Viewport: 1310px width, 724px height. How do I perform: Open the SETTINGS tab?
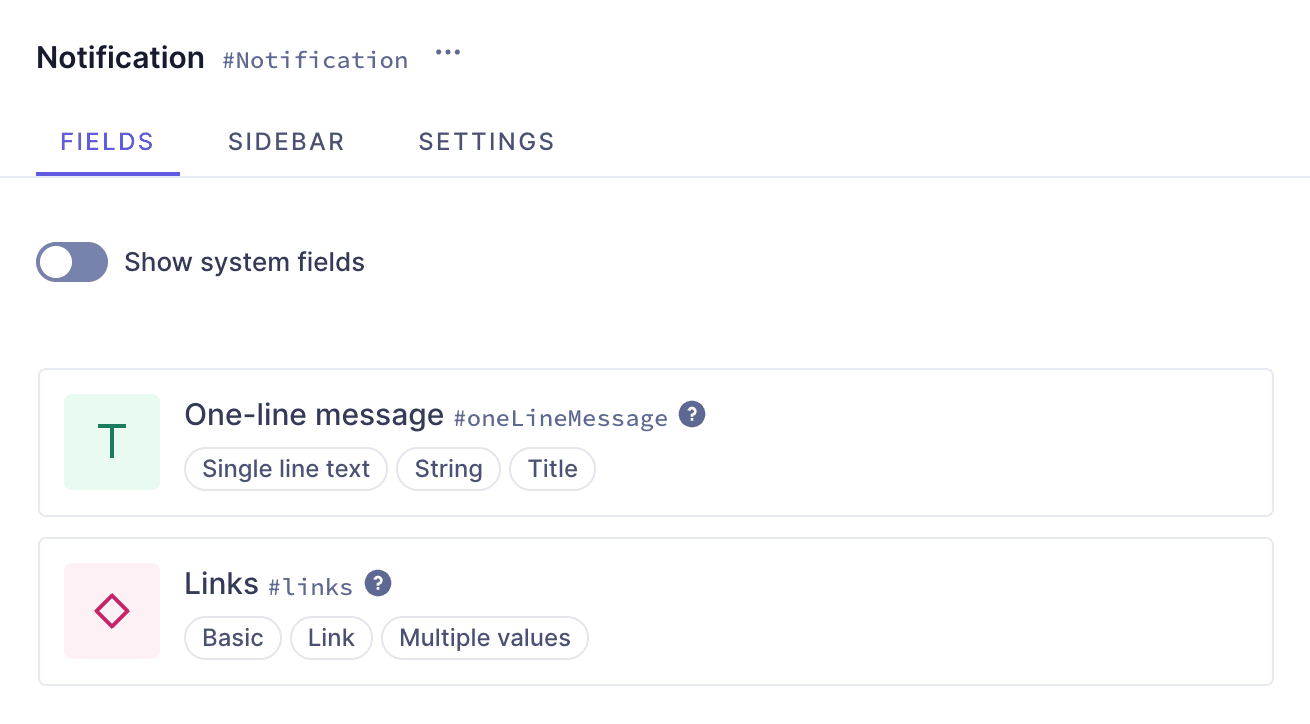(486, 142)
